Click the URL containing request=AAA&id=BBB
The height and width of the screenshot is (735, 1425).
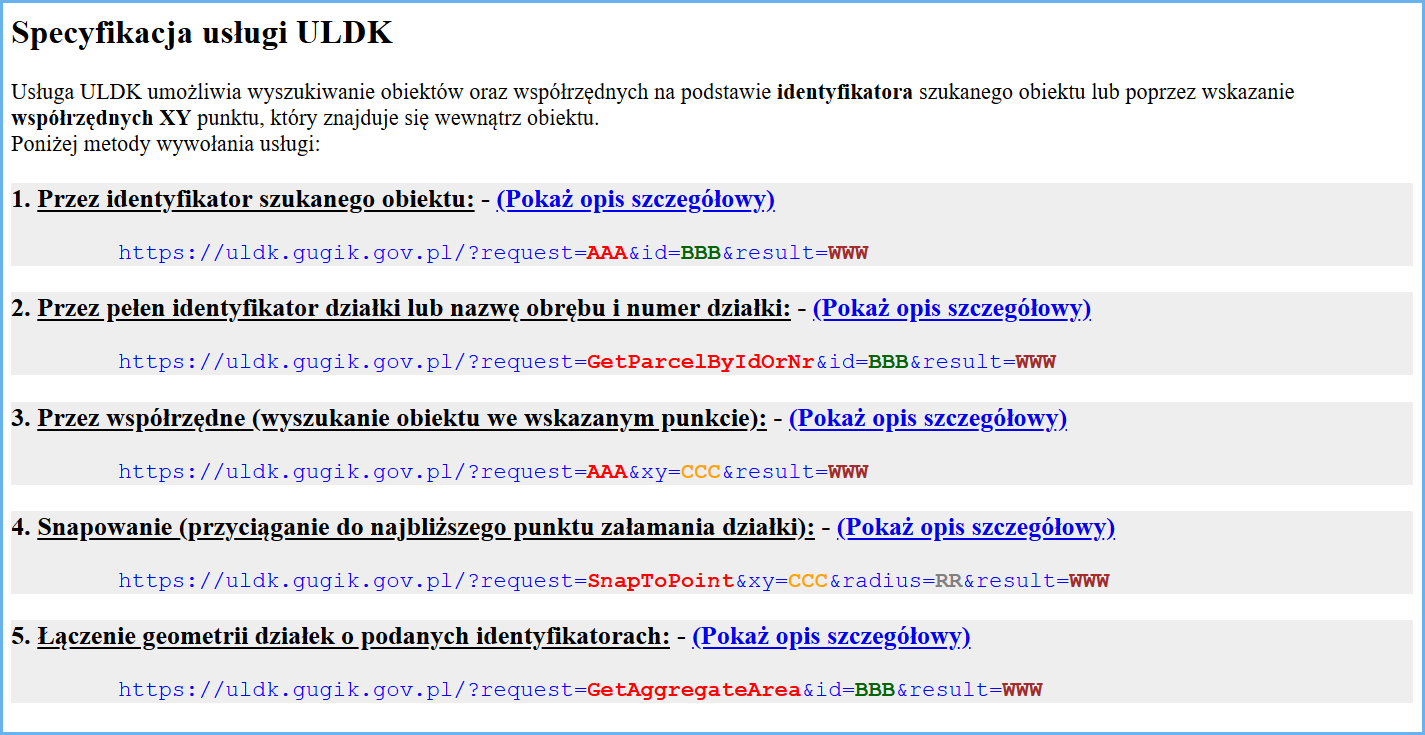tap(493, 253)
